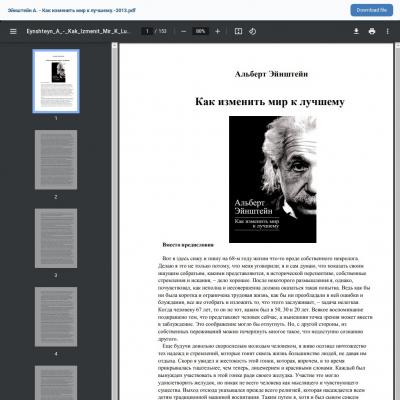Click the PDF file name in toolbar
The image size is (400, 400).
pos(77,31)
